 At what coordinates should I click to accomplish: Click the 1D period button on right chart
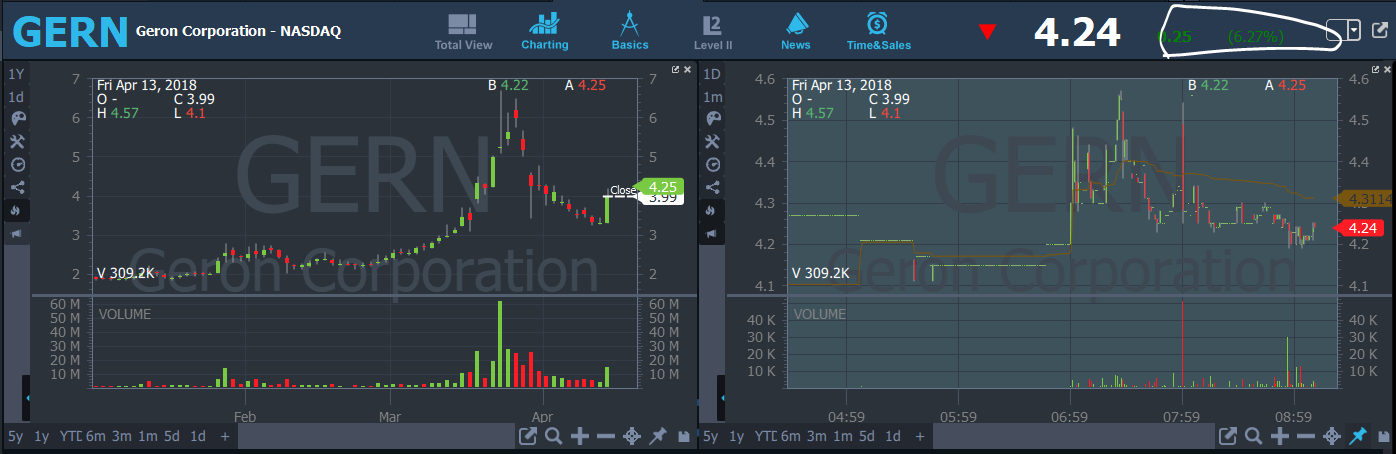pyautogui.click(x=713, y=74)
